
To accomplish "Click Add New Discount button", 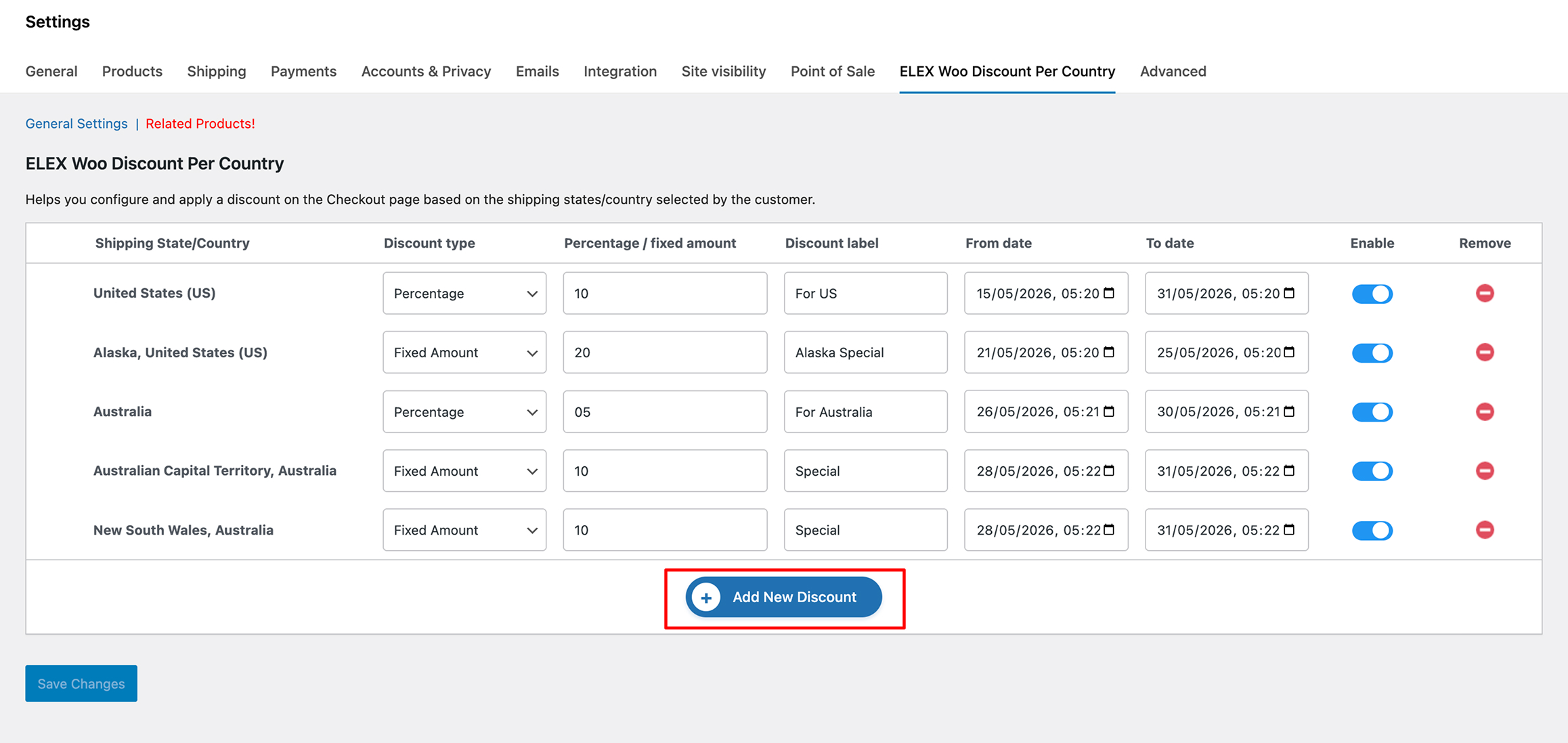I will point(784,597).
